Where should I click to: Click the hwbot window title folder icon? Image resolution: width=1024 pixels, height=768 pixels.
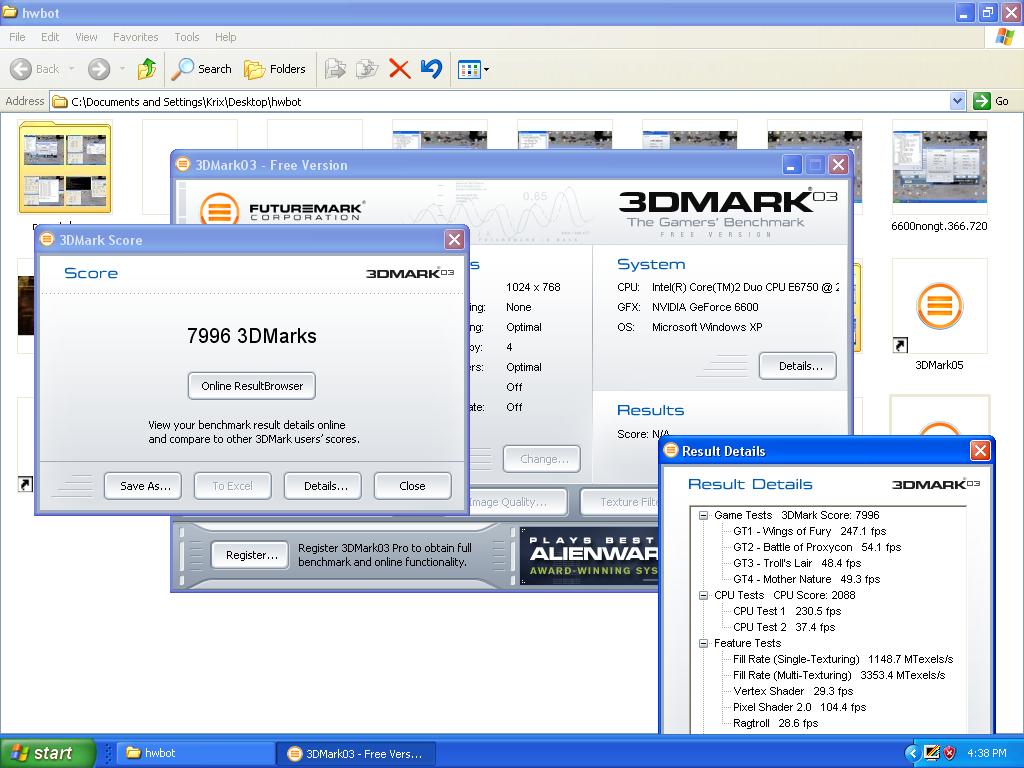[10, 12]
